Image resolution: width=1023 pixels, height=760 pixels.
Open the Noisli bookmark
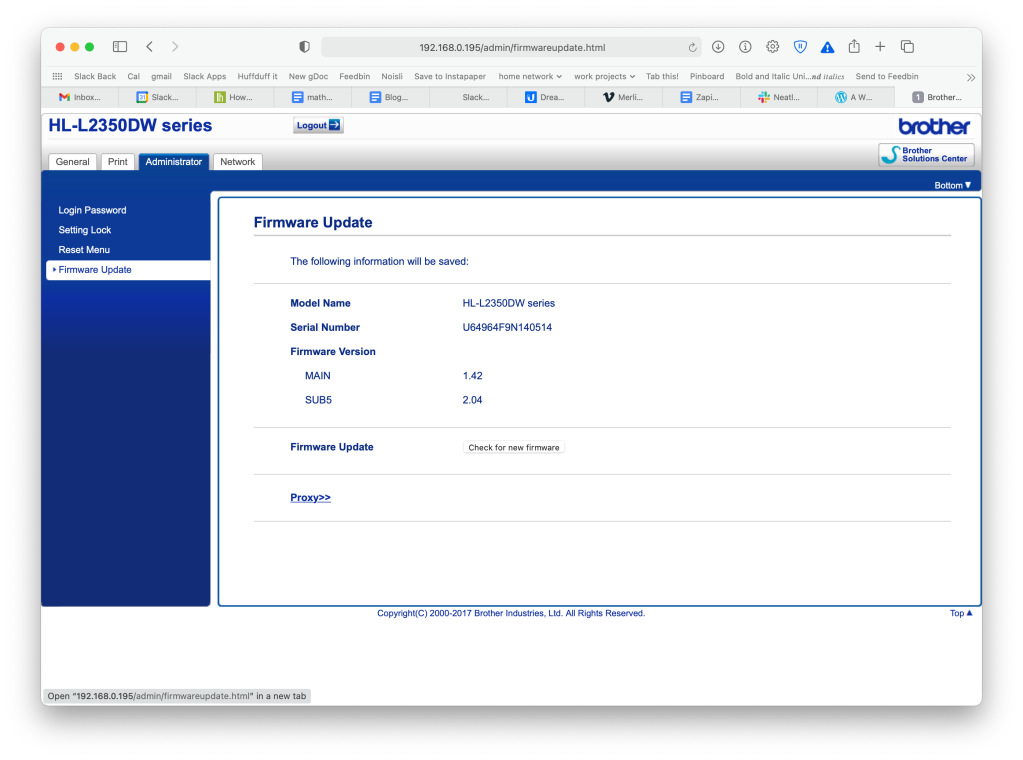pos(391,76)
